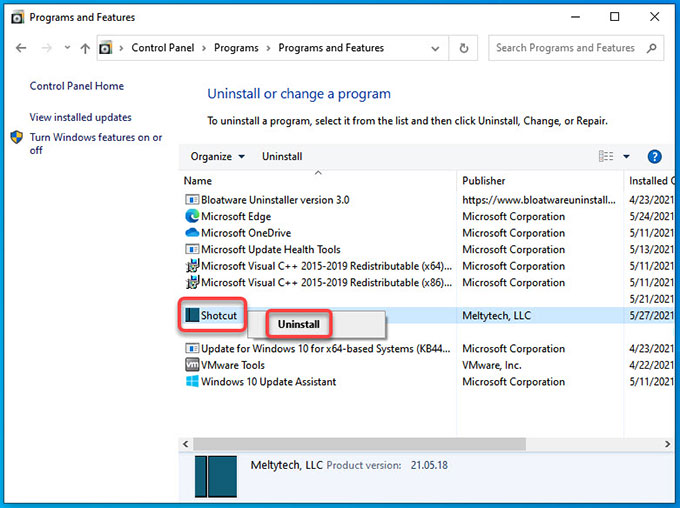Open Turn Windows features on or off
The width and height of the screenshot is (680, 508).
click(95, 144)
